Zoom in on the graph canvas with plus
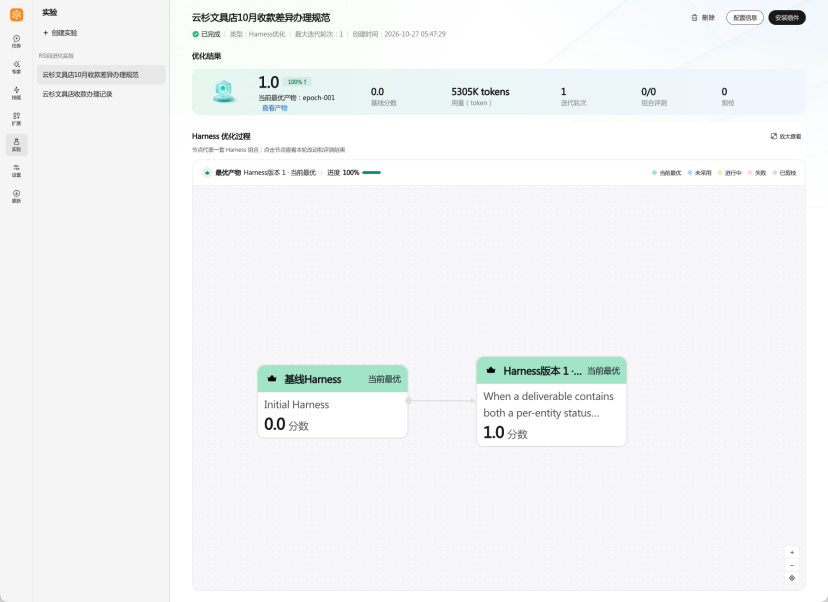The image size is (828, 602). point(792,552)
